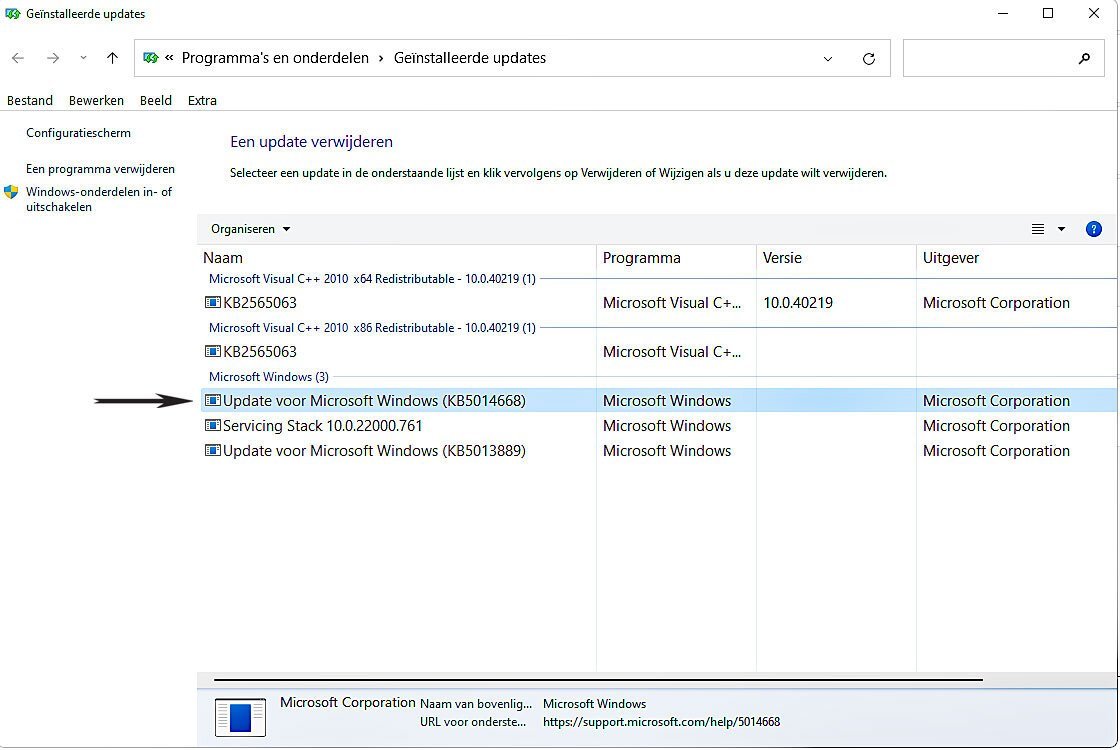The image size is (1120, 750).
Task: Open the Extra menu
Action: point(202,101)
